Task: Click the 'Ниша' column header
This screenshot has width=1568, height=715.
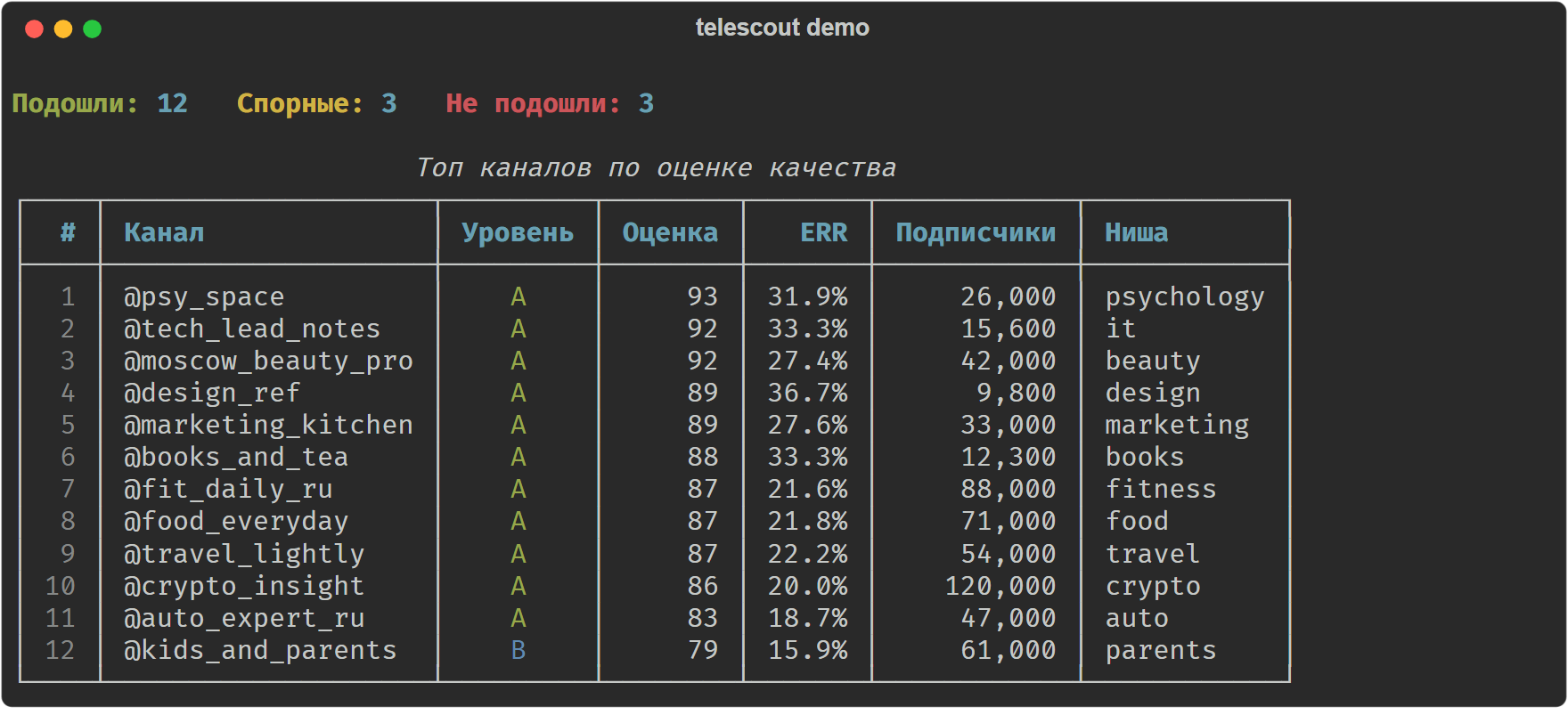Action: coord(1136,232)
